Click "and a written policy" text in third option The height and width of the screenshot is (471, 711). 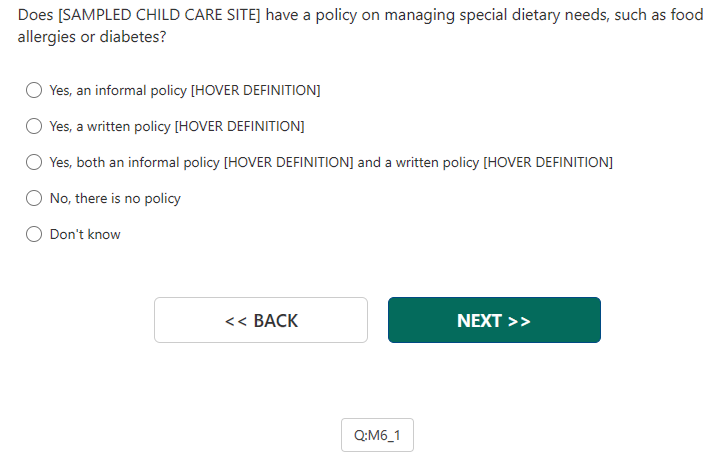click(x=418, y=162)
